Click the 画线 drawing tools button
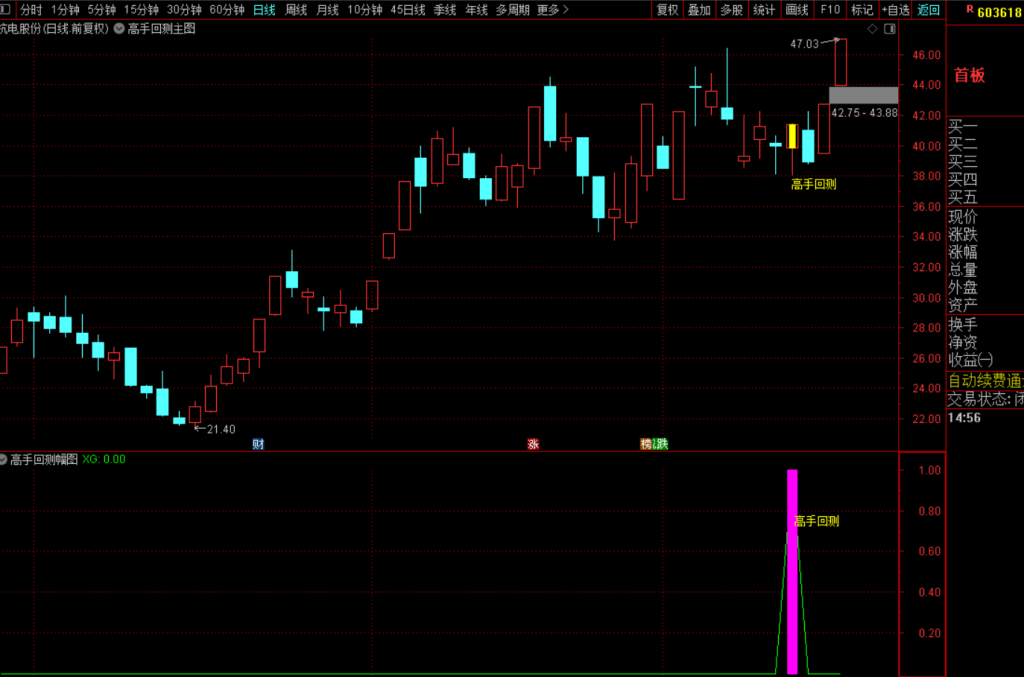 (x=797, y=10)
